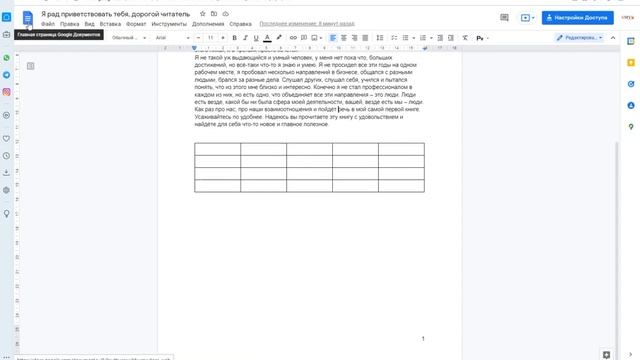Underline the selected text
This screenshot has height=360, width=640.
click(x=256, y=38)
